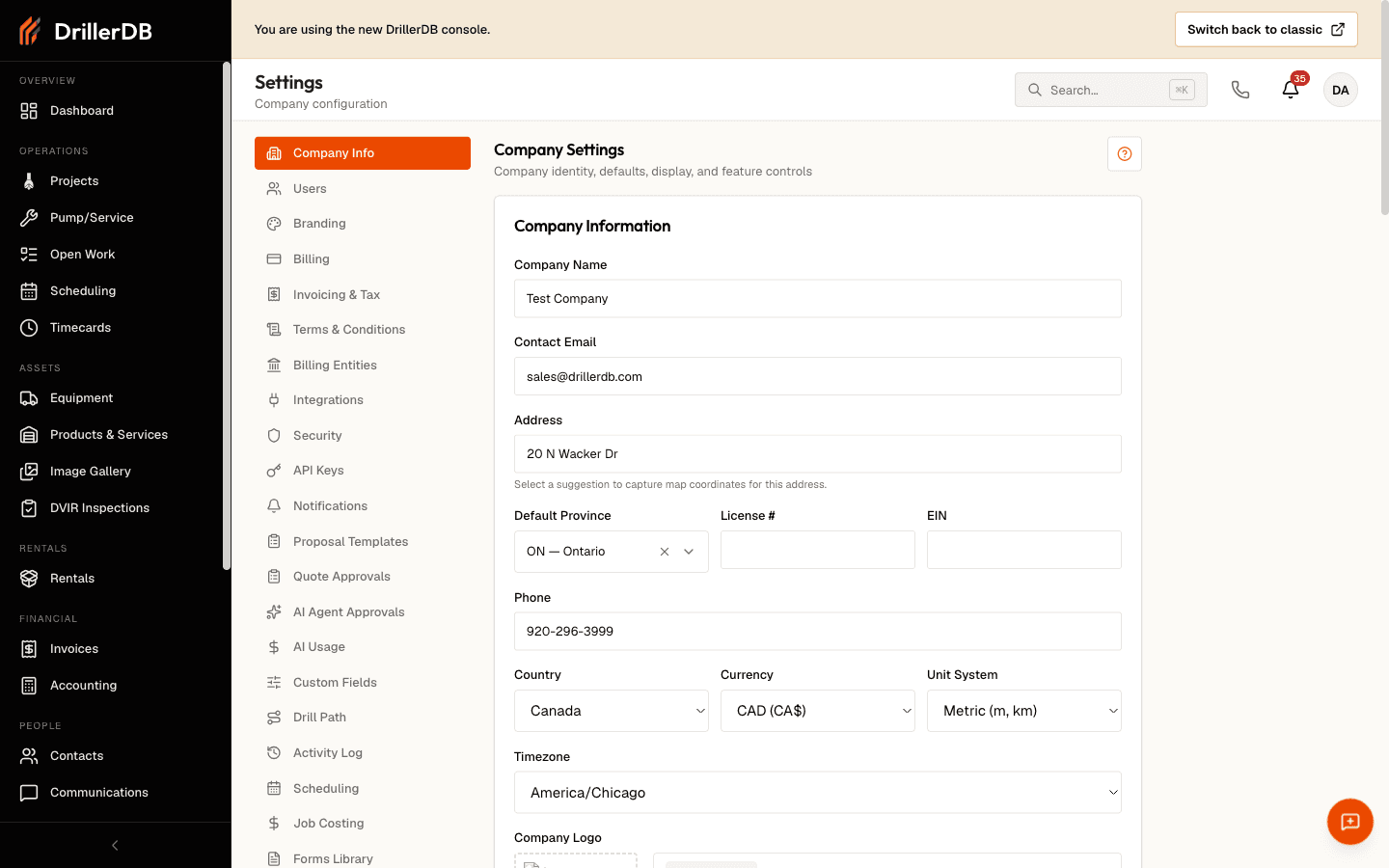
Task: Open the Unit System dropdown
Action: (x=1024, y=711)
